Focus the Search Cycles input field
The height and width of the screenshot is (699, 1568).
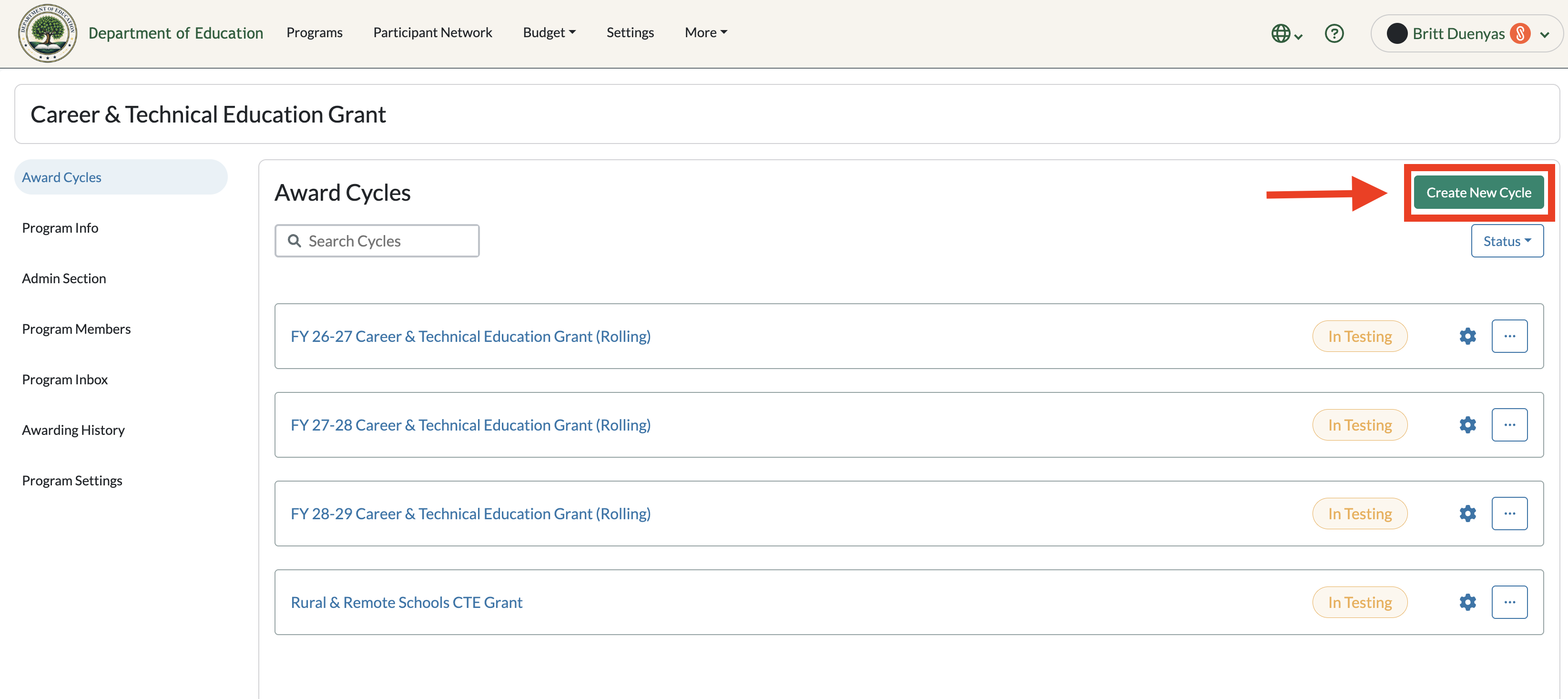[377, 241]
